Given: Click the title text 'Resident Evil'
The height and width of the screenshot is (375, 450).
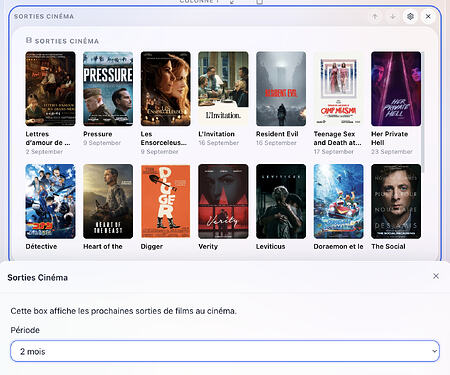Looking at the screenshot, I should (x=277, y=134).
